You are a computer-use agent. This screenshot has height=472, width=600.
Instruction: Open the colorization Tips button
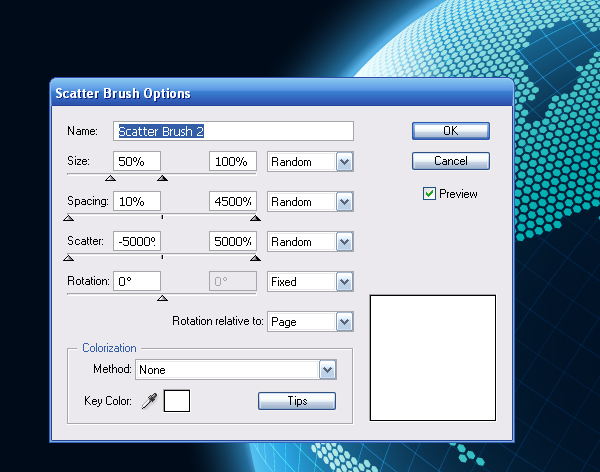point(297,401)
